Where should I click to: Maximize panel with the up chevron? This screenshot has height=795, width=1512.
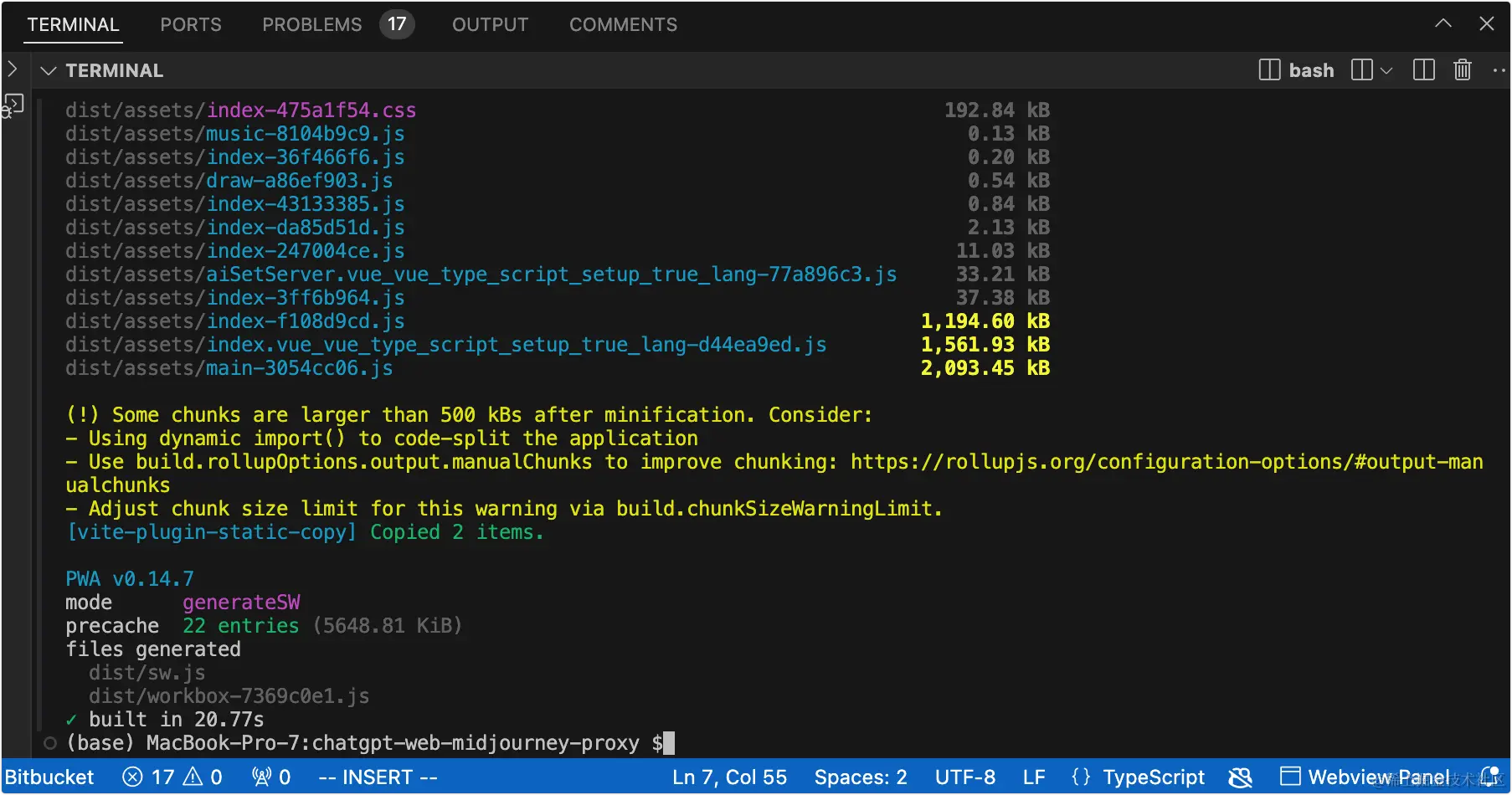[x=1443, y=23]
